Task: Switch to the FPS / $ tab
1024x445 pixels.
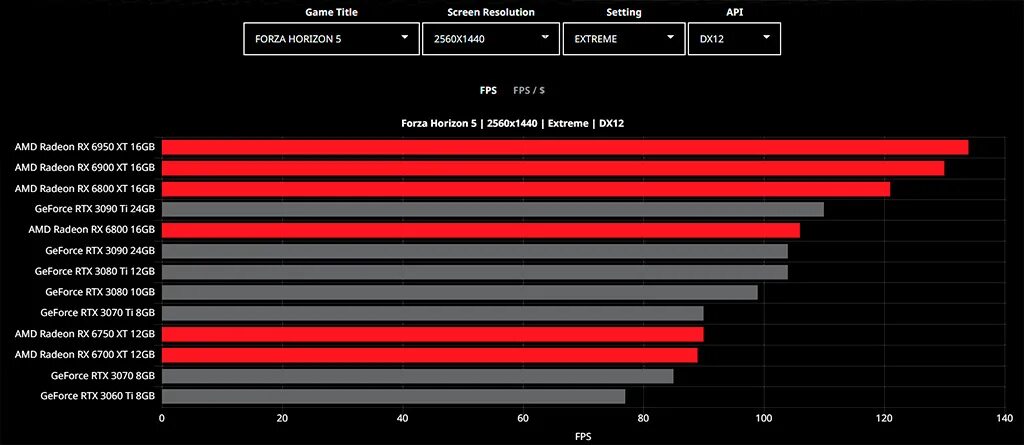Action: click(529, 90)
